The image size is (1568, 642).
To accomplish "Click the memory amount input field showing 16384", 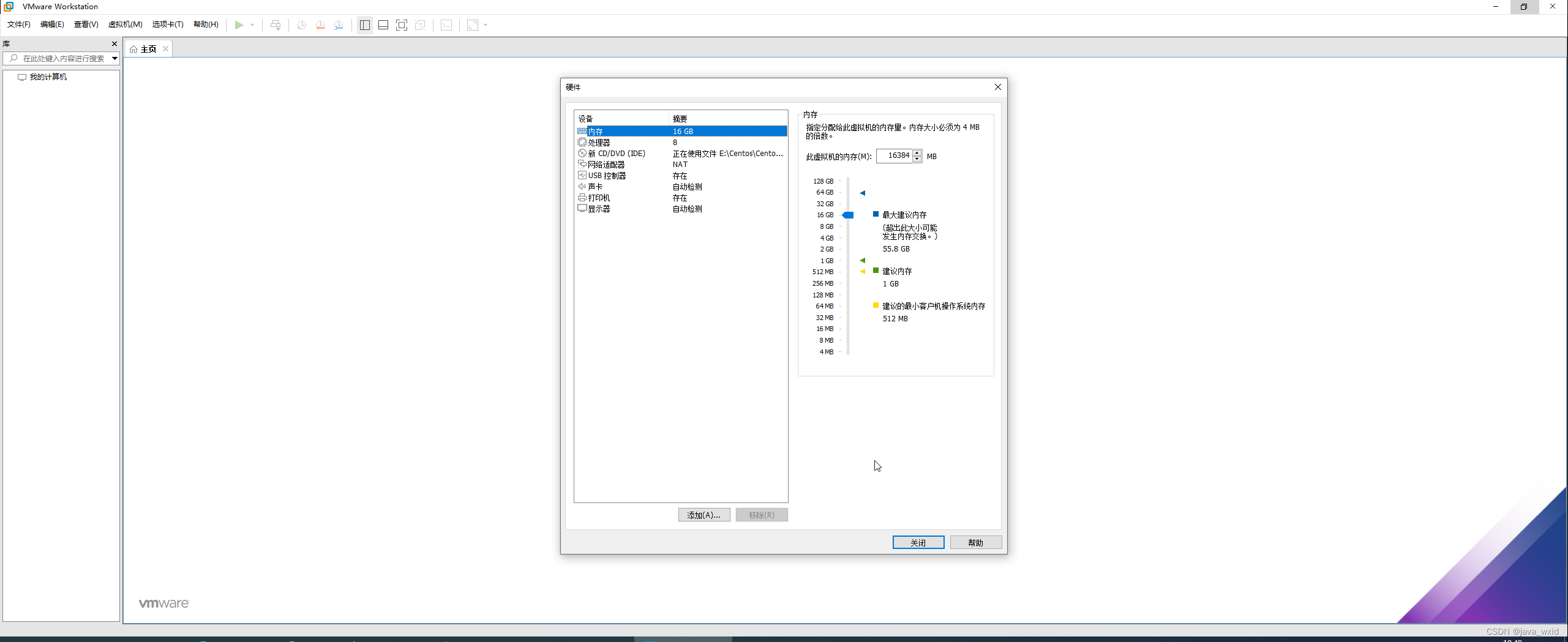I will click(896, 155).
